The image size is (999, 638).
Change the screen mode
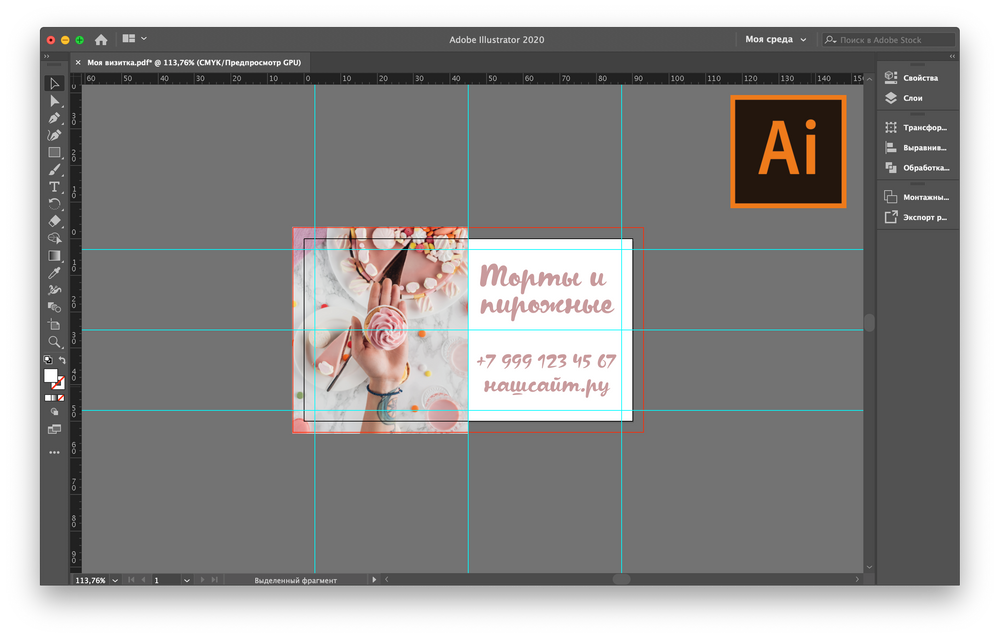point(55,429)
